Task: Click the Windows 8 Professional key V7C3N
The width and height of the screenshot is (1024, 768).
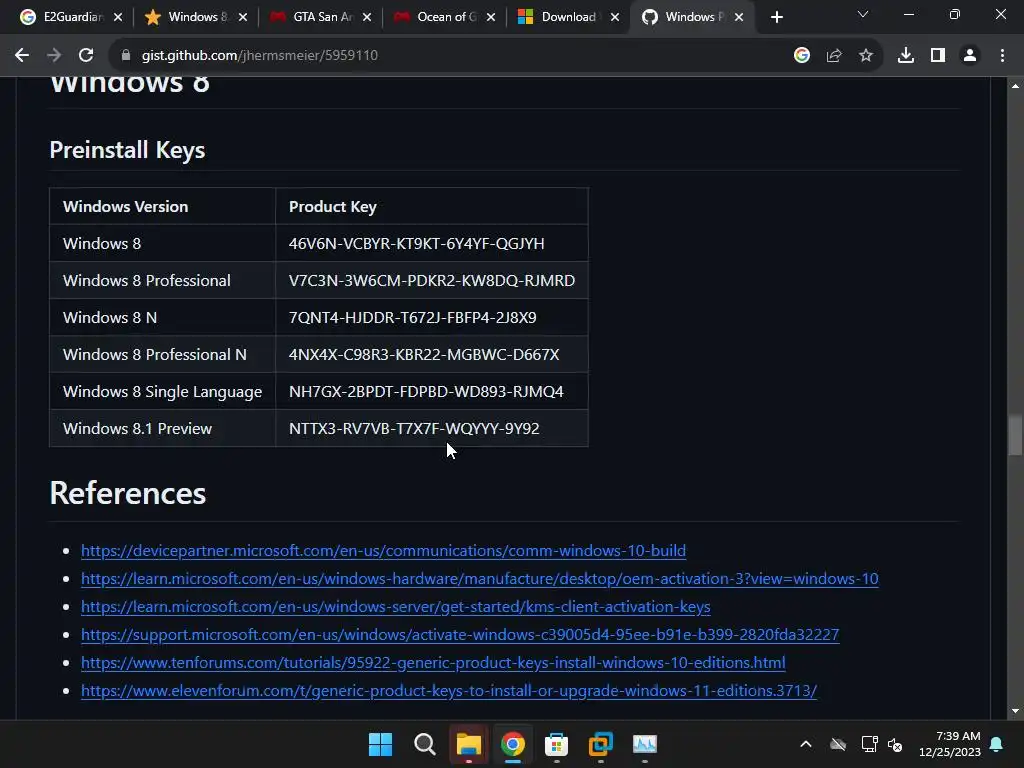Action: pos(432,281)
